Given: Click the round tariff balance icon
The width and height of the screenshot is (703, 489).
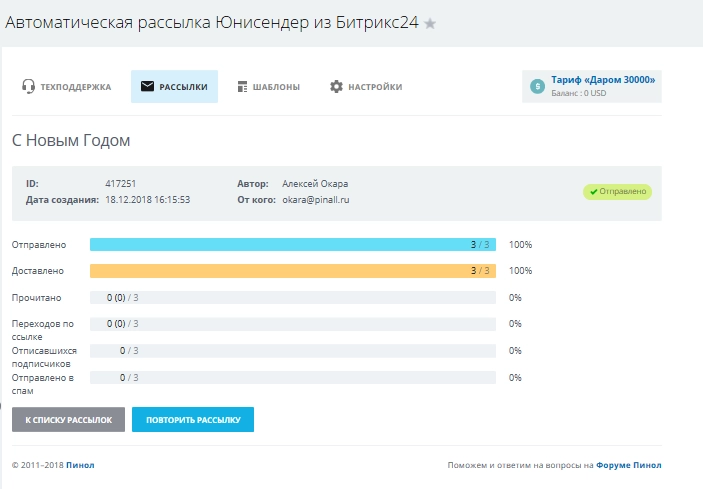Looking at the screenshot, I should 538,86.
